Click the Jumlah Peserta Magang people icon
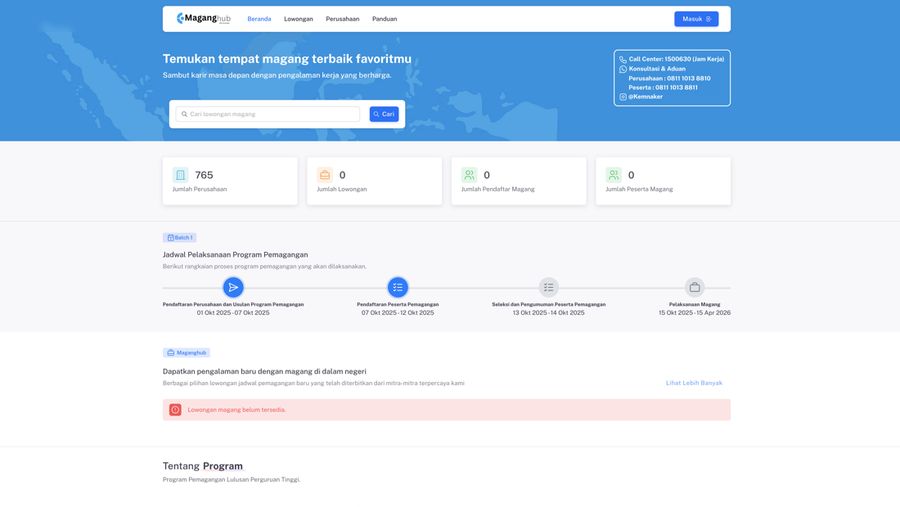The height and width of the screenshot is (507, 900). coord(613,175)
